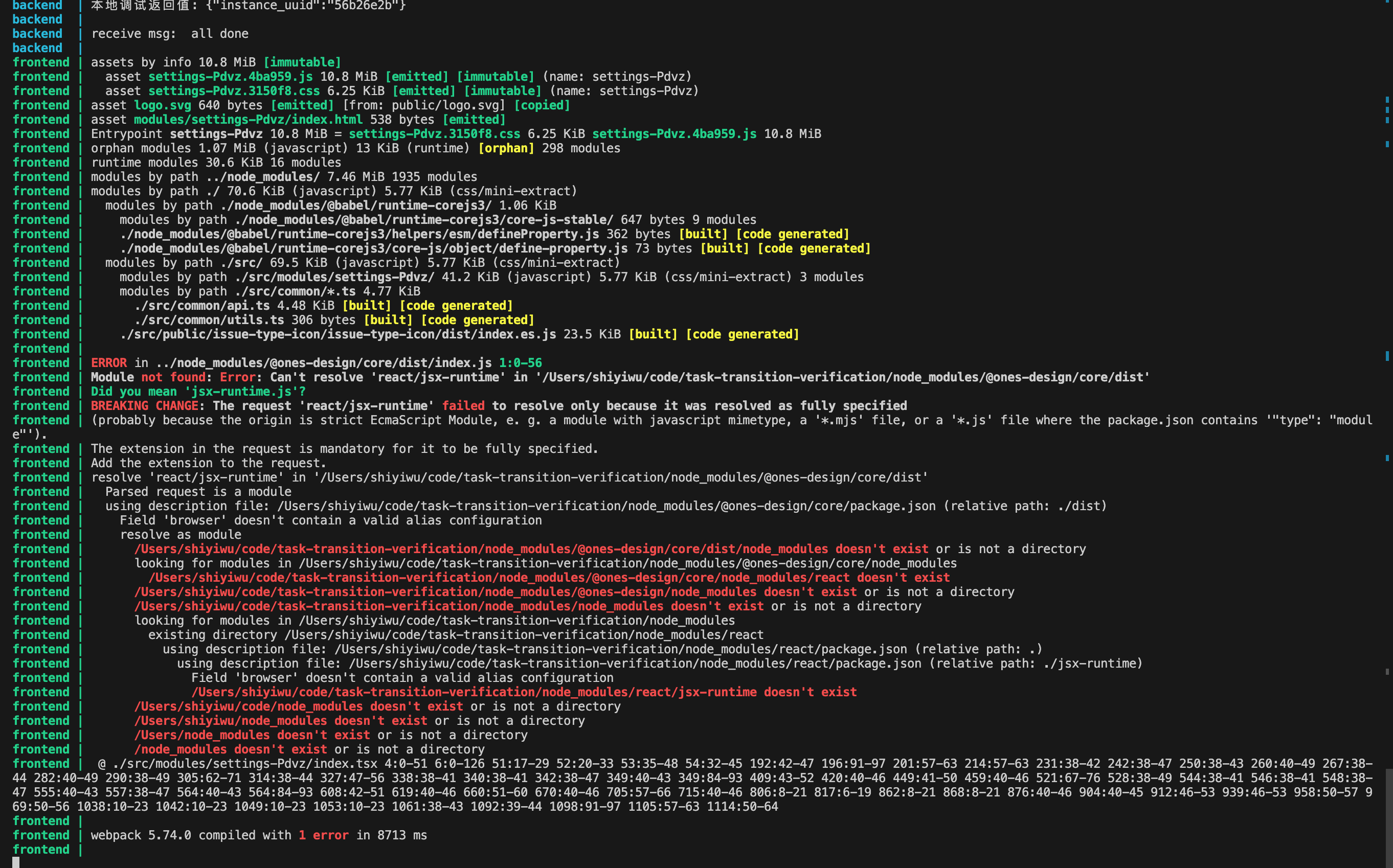
Task: Click the red 'ERROR' word
Action: pos(108,363)
